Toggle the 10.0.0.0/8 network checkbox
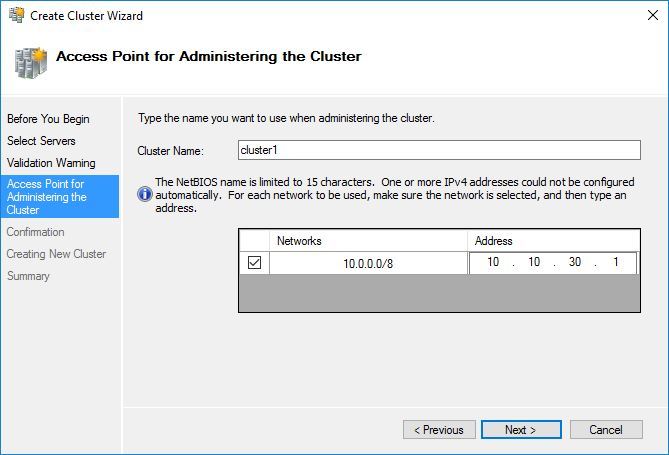Viewport: 669px width, 455px height. 254,263
